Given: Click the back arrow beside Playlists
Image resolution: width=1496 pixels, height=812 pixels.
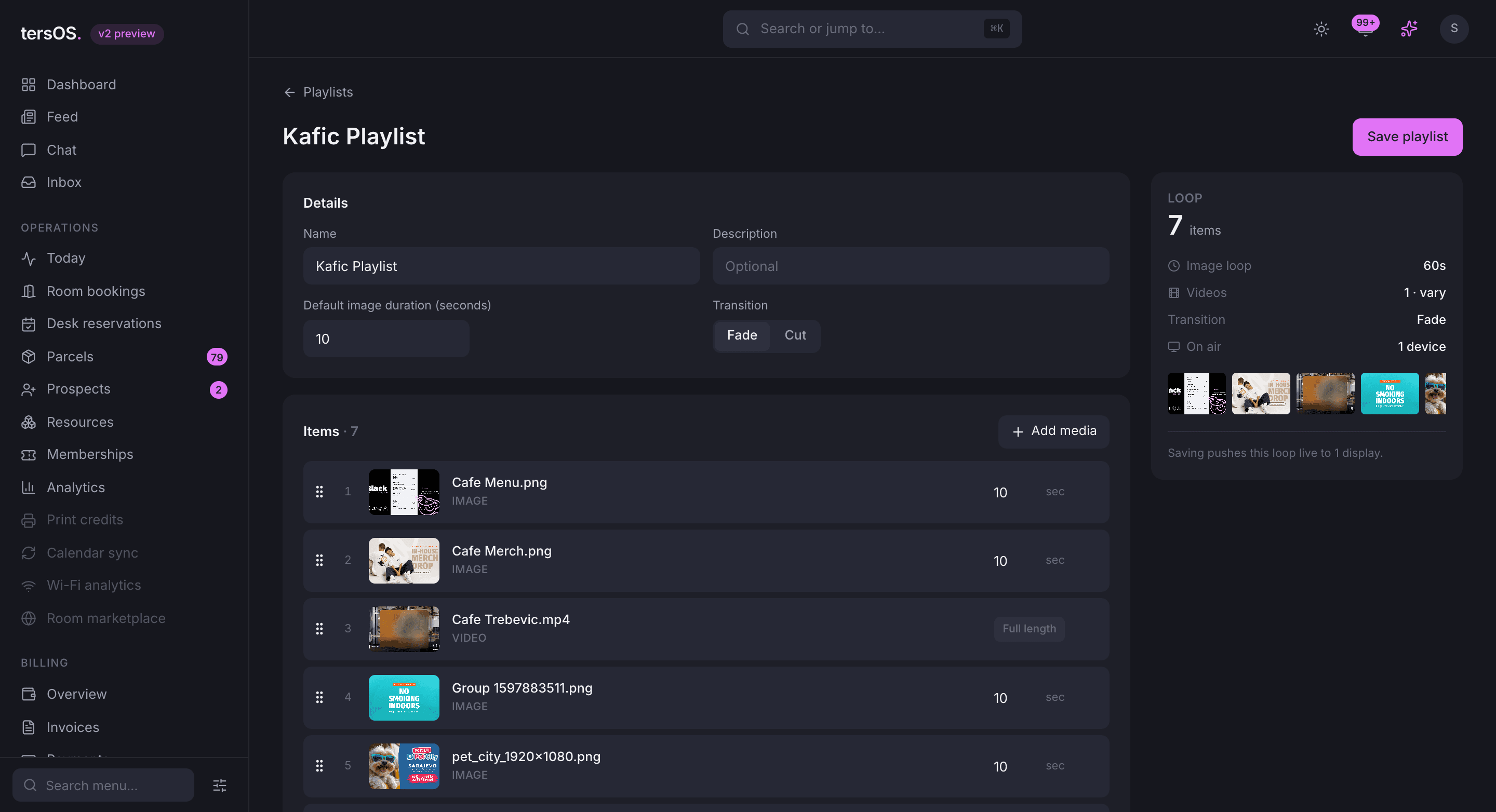Looking at the screenshot, I should pyautogui.click(x=289, y=92).
